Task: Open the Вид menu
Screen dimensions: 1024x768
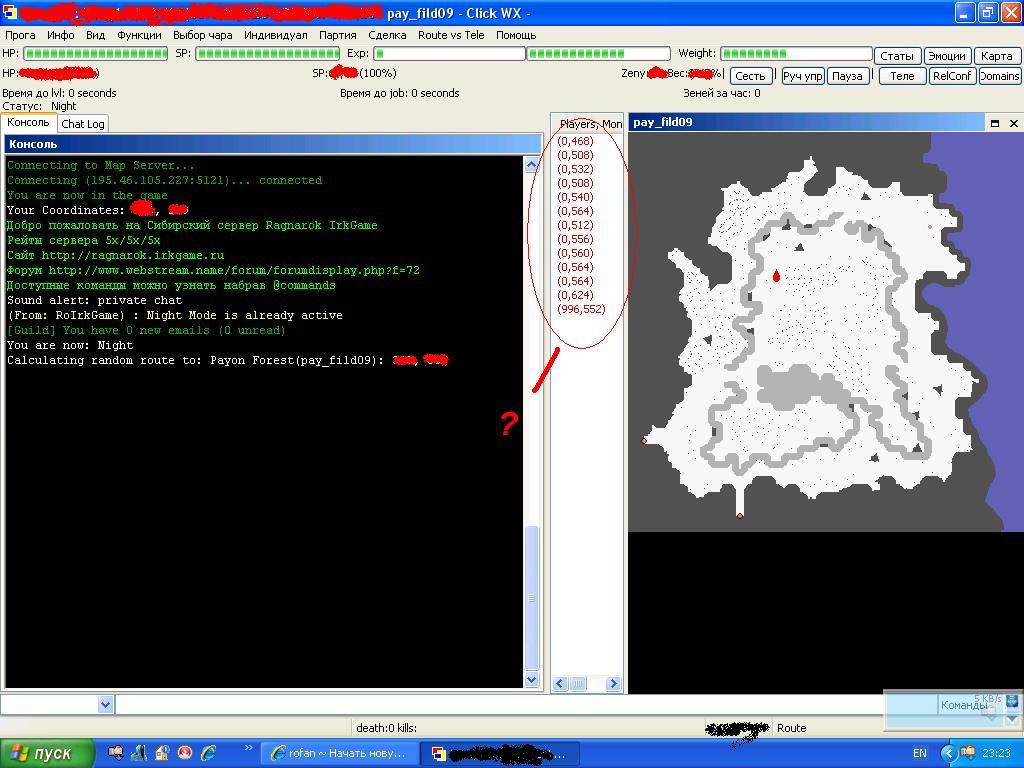Action: [95, 35]
